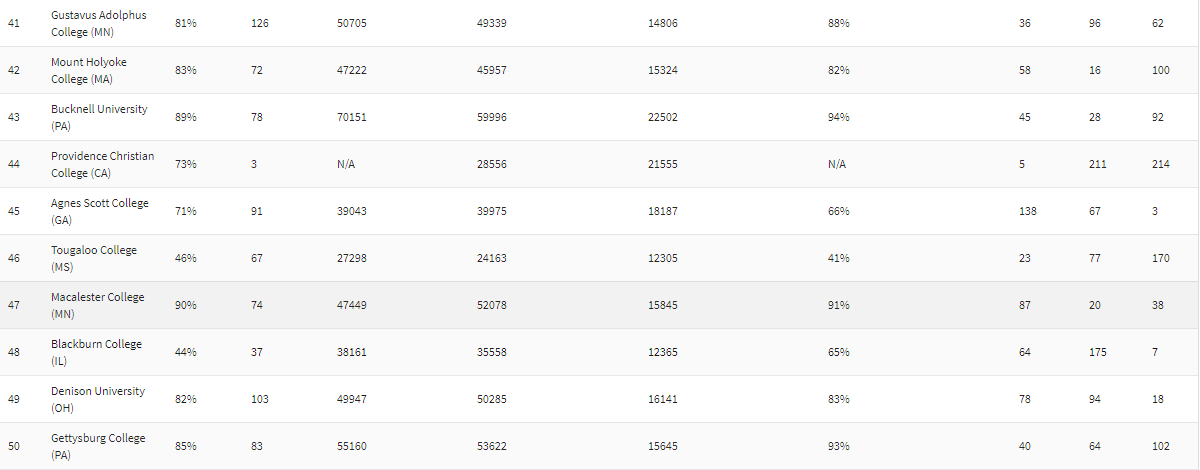Viewport: 1200px width, 470px height.
Task: Click Tougaloo College (MS) name
Action: (x=94, y=258)
